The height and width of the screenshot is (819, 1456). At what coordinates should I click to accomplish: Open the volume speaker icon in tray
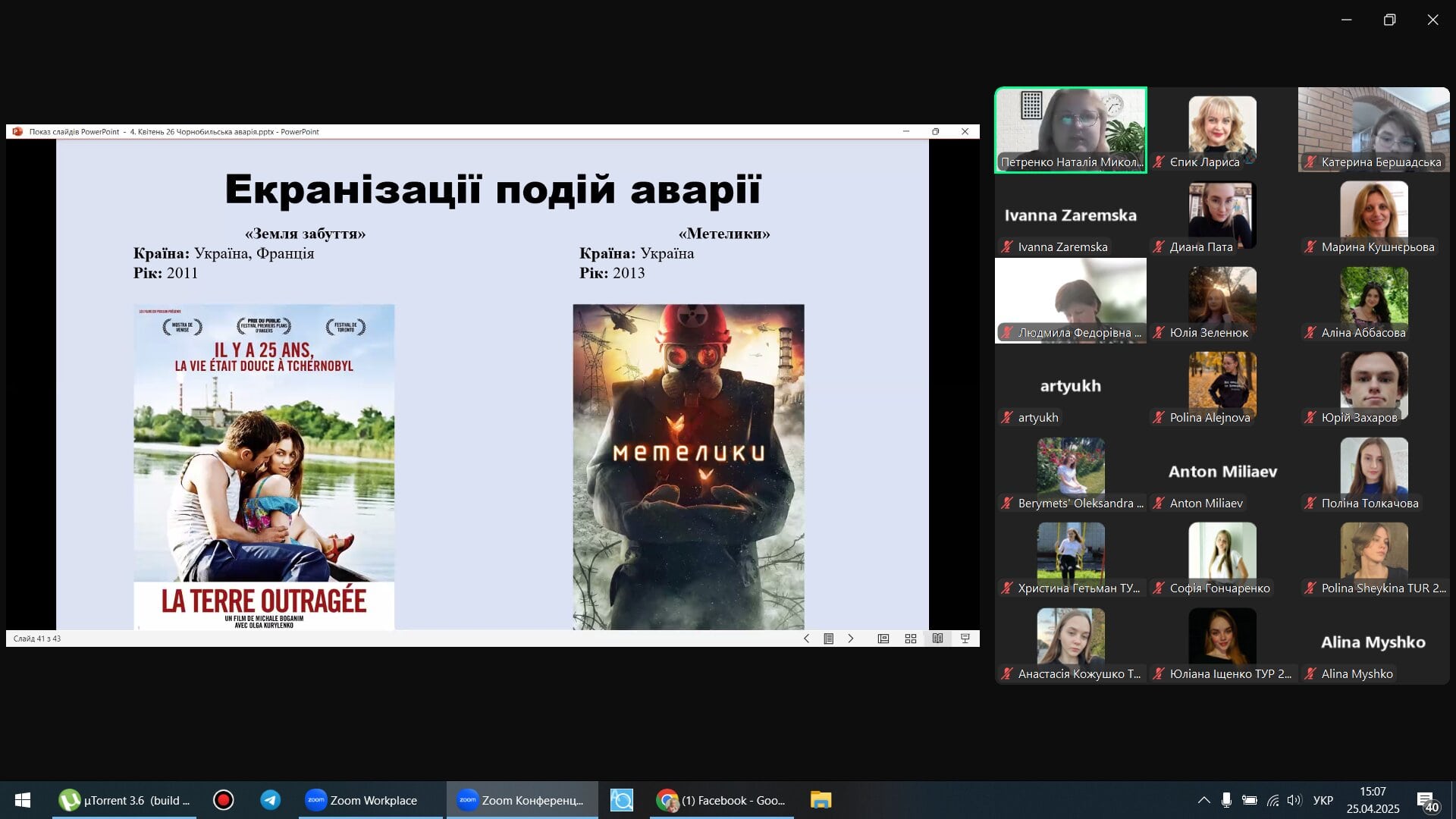(x=1294, y=800)
